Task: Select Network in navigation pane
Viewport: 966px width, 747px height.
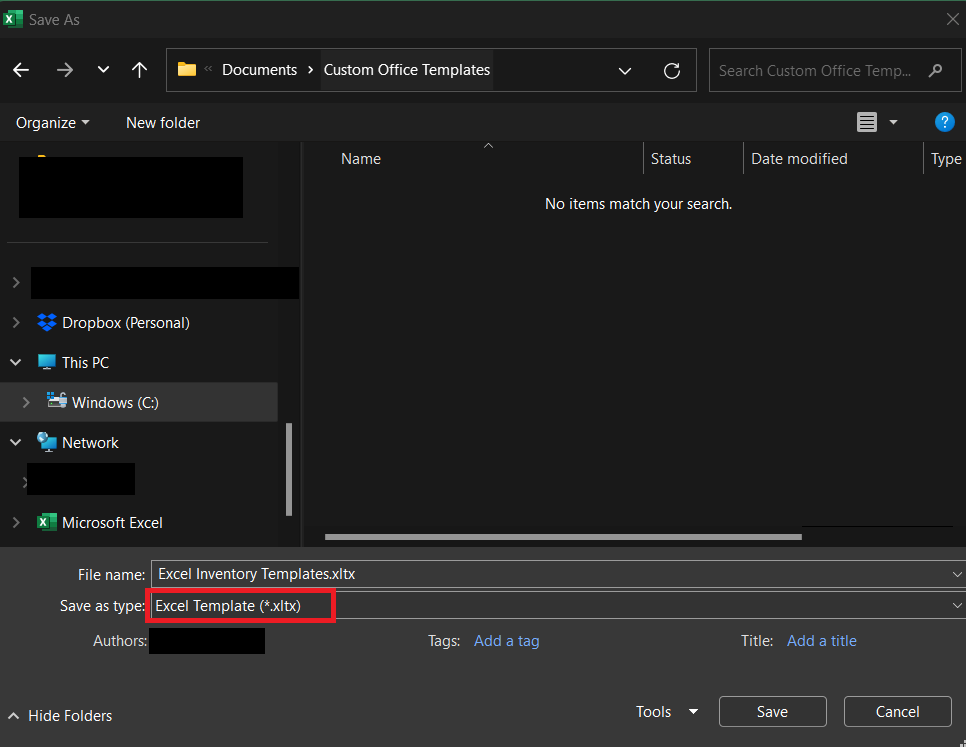Action: pos(90,443)
